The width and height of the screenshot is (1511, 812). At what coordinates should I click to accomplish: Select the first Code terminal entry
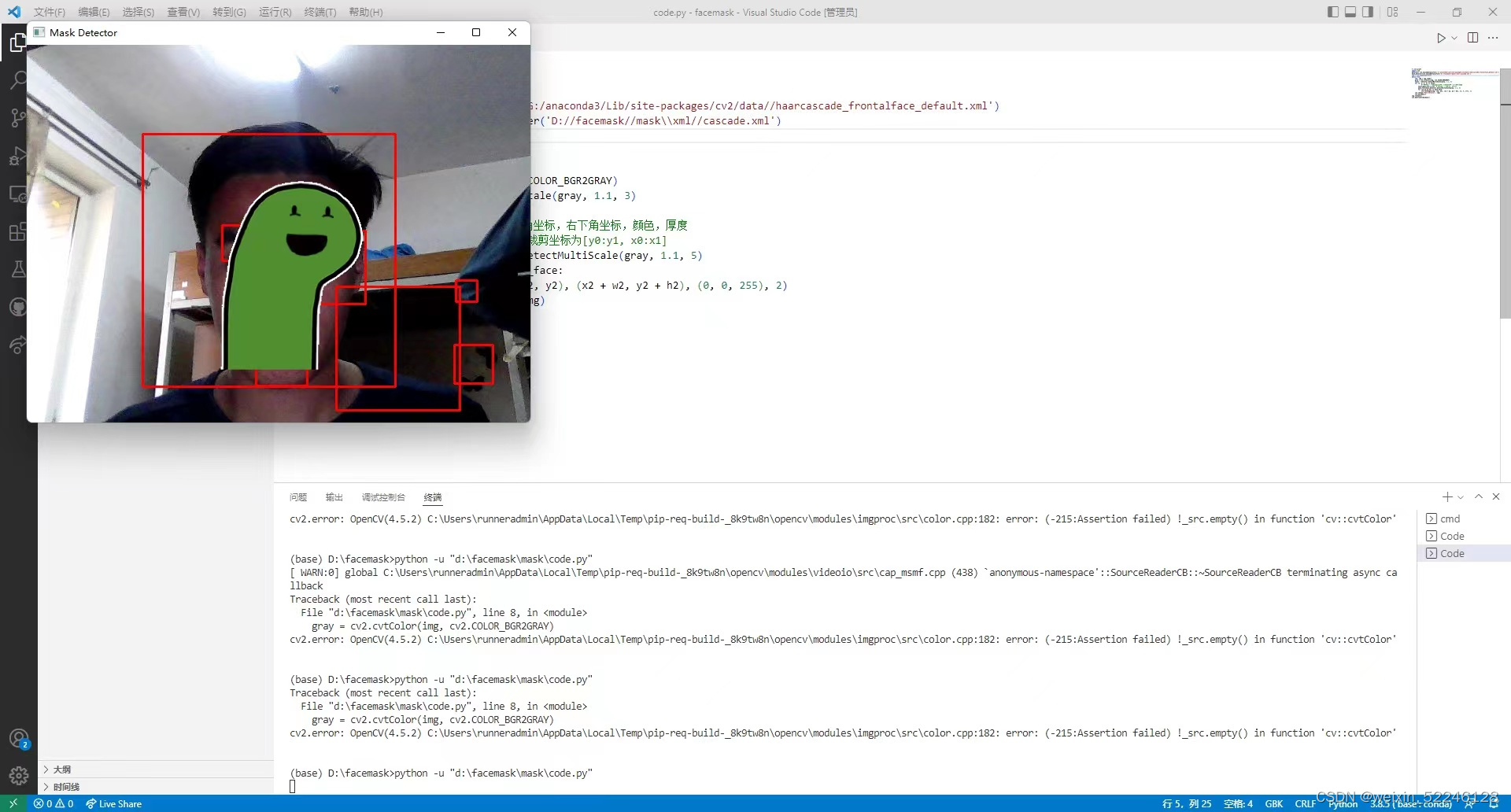(1464, 536)
